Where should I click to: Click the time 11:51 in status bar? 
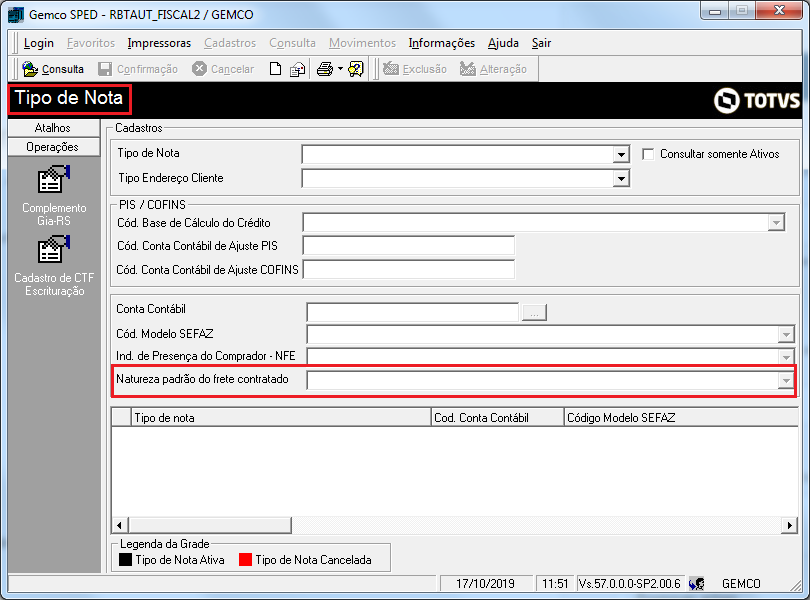click(x=555, y=583)
